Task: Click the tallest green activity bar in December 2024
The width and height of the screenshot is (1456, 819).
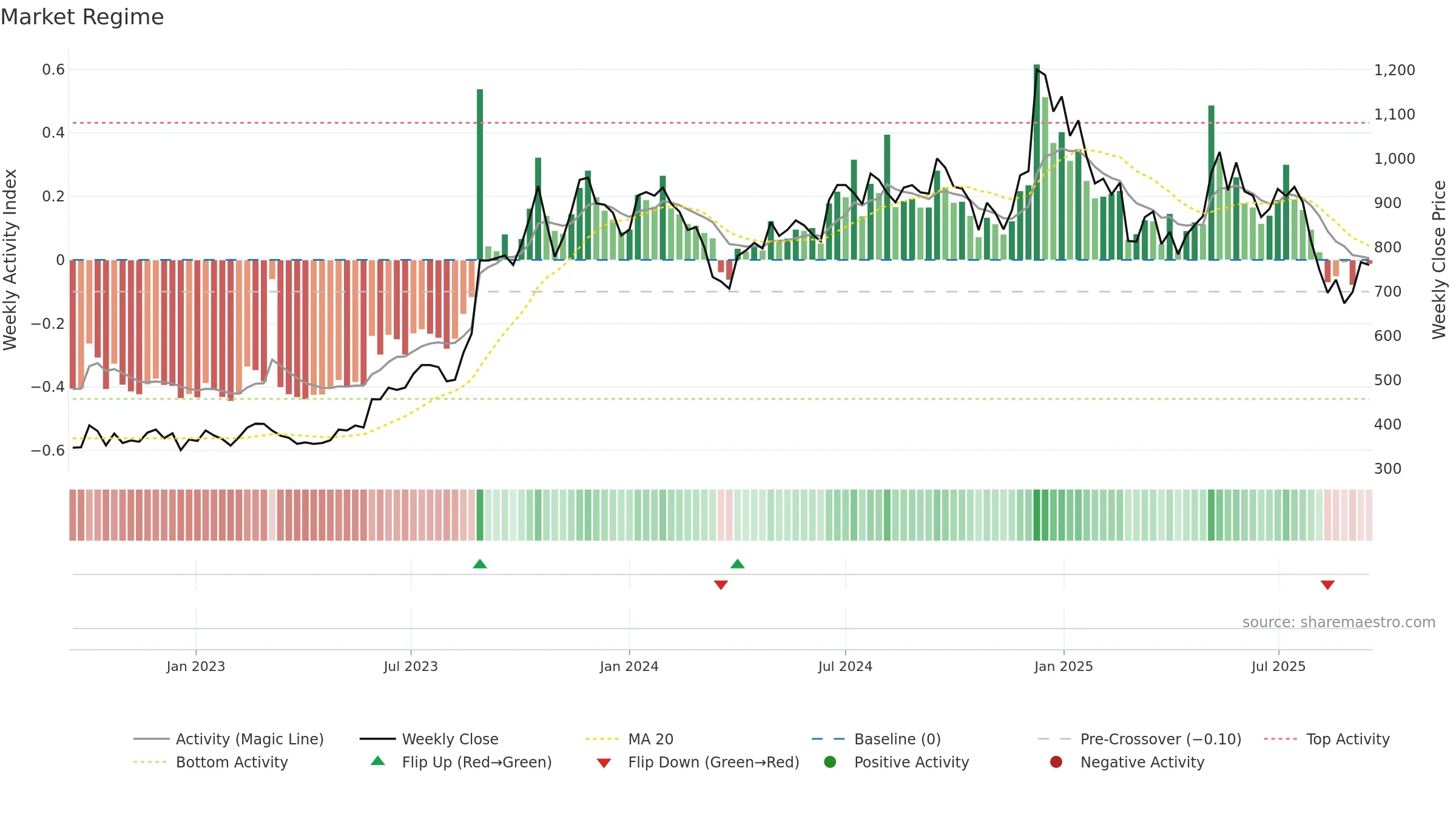Action: pos(1037,162)
